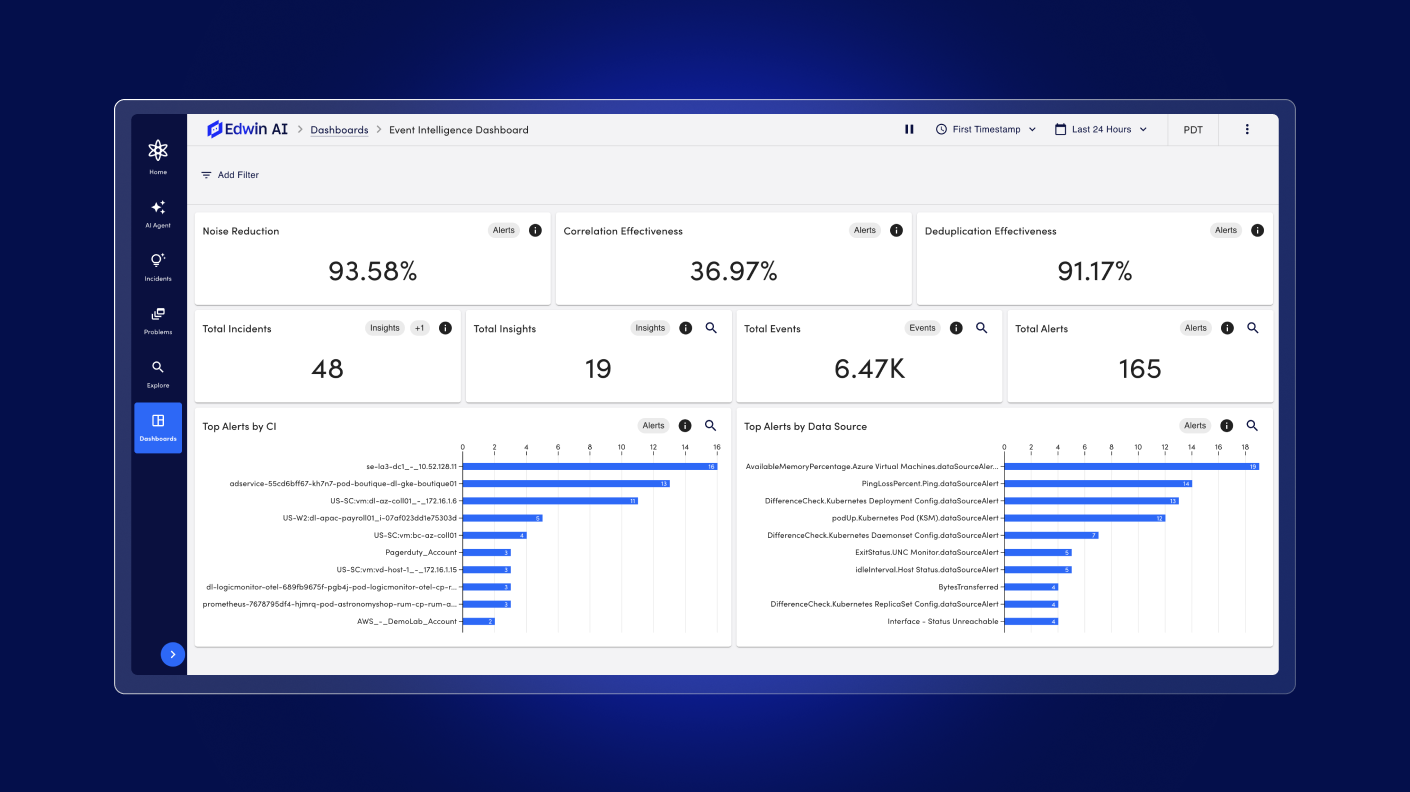Click the +1 tag on Total Incidents

pyautogui.click(x=420, y=328)
